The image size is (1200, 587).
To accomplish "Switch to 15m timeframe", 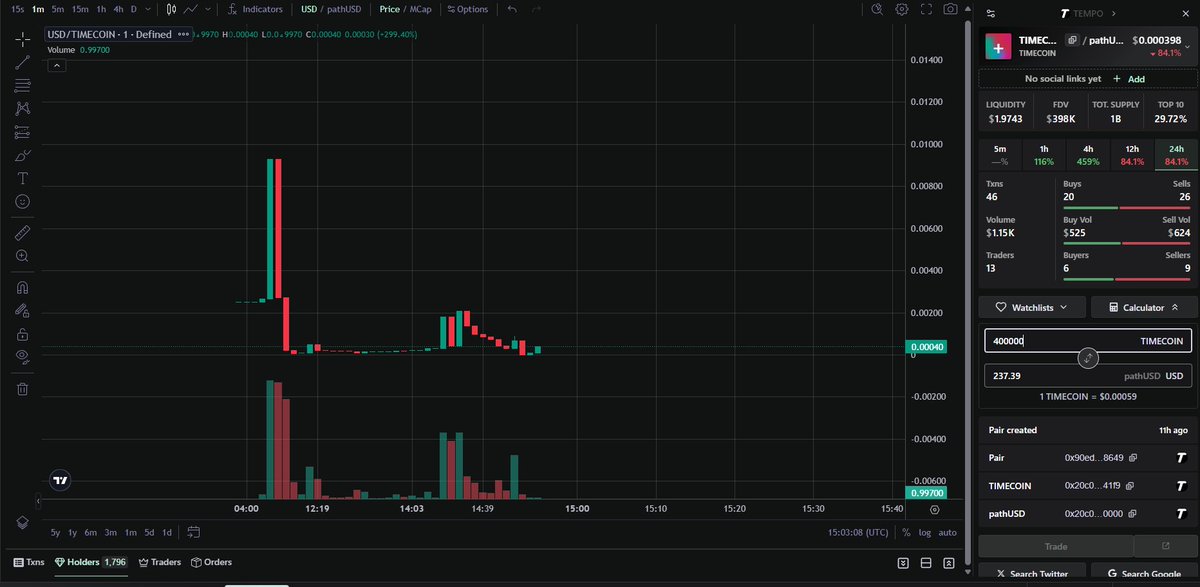I will (79, 9).
